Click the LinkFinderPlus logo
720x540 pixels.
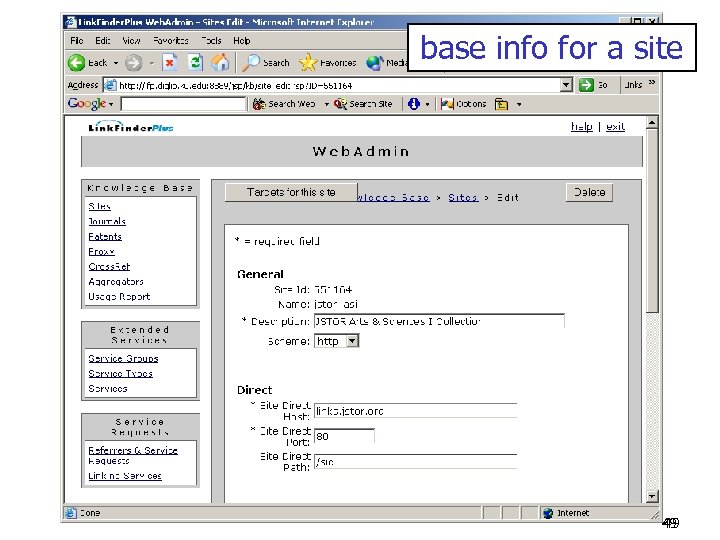tap(131, 127)
